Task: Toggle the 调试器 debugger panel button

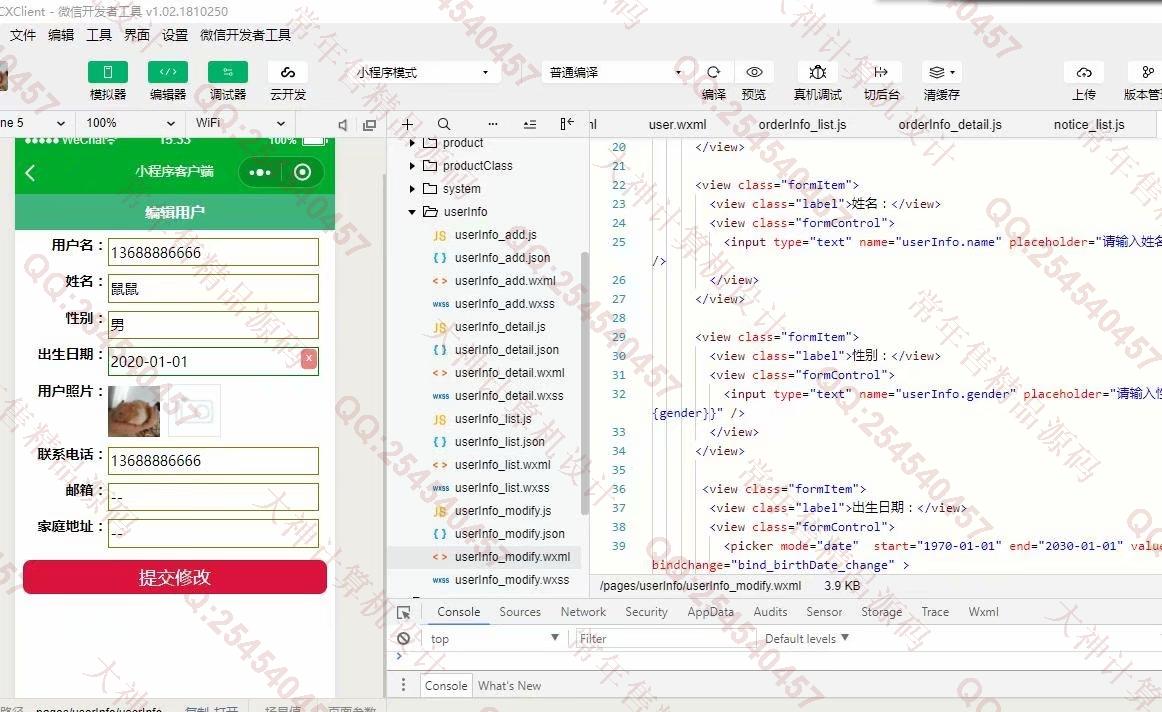Action: [x=228, y=72]
